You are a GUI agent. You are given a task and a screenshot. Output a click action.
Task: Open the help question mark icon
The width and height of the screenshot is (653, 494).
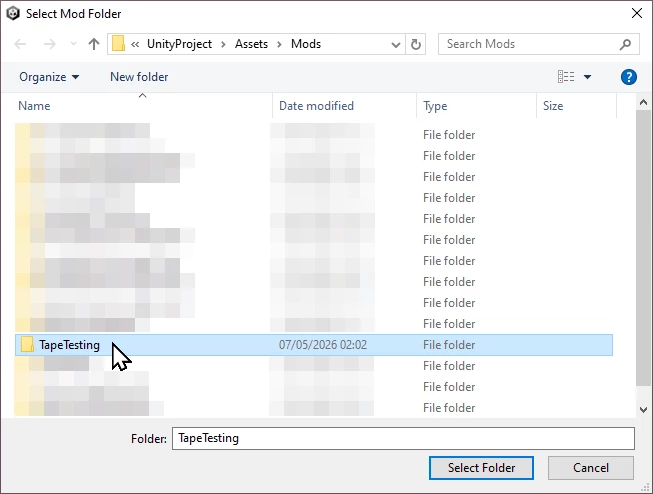[628, 77]
